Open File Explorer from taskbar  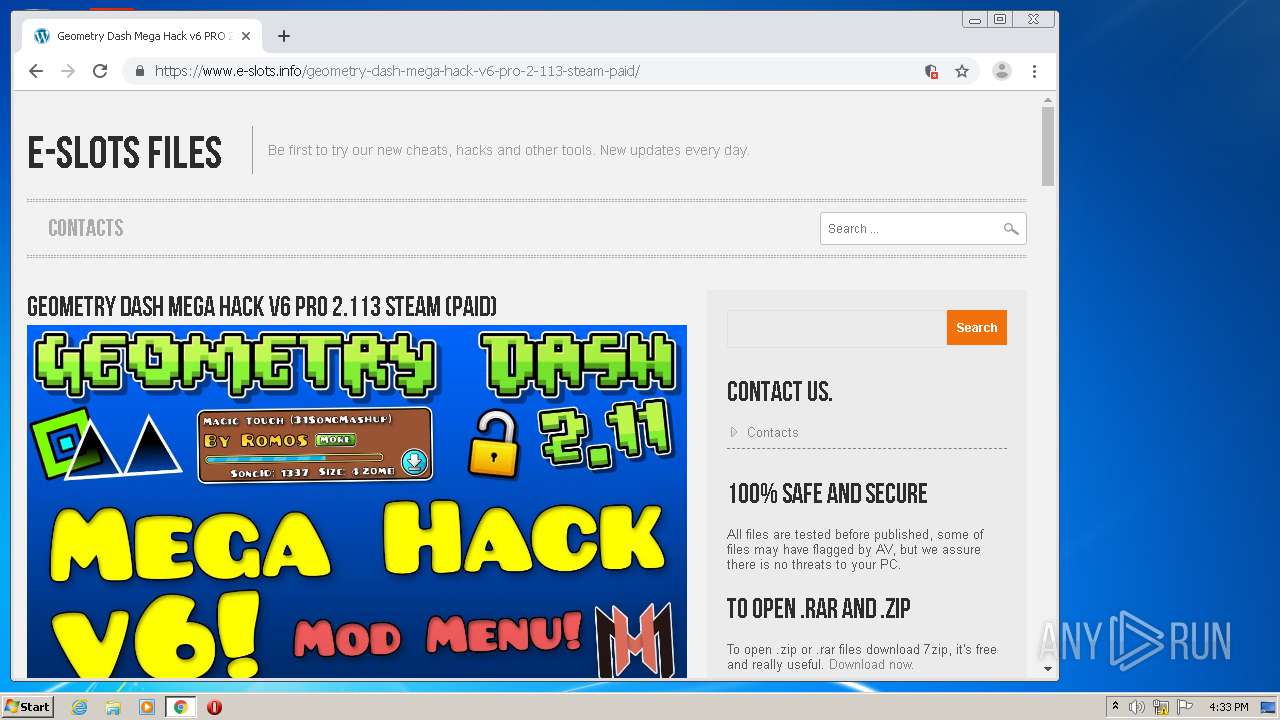click(113, 707)
